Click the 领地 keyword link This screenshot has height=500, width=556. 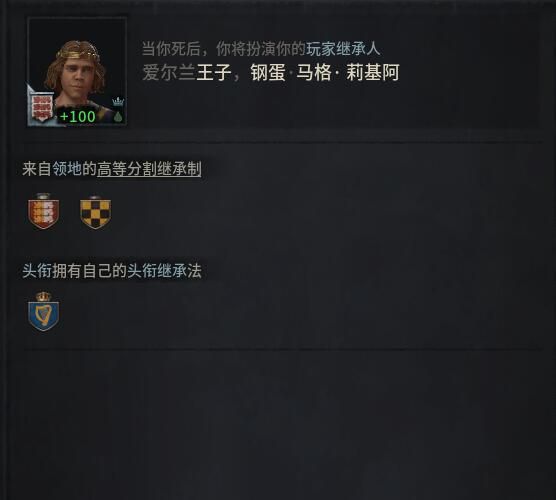67,168
